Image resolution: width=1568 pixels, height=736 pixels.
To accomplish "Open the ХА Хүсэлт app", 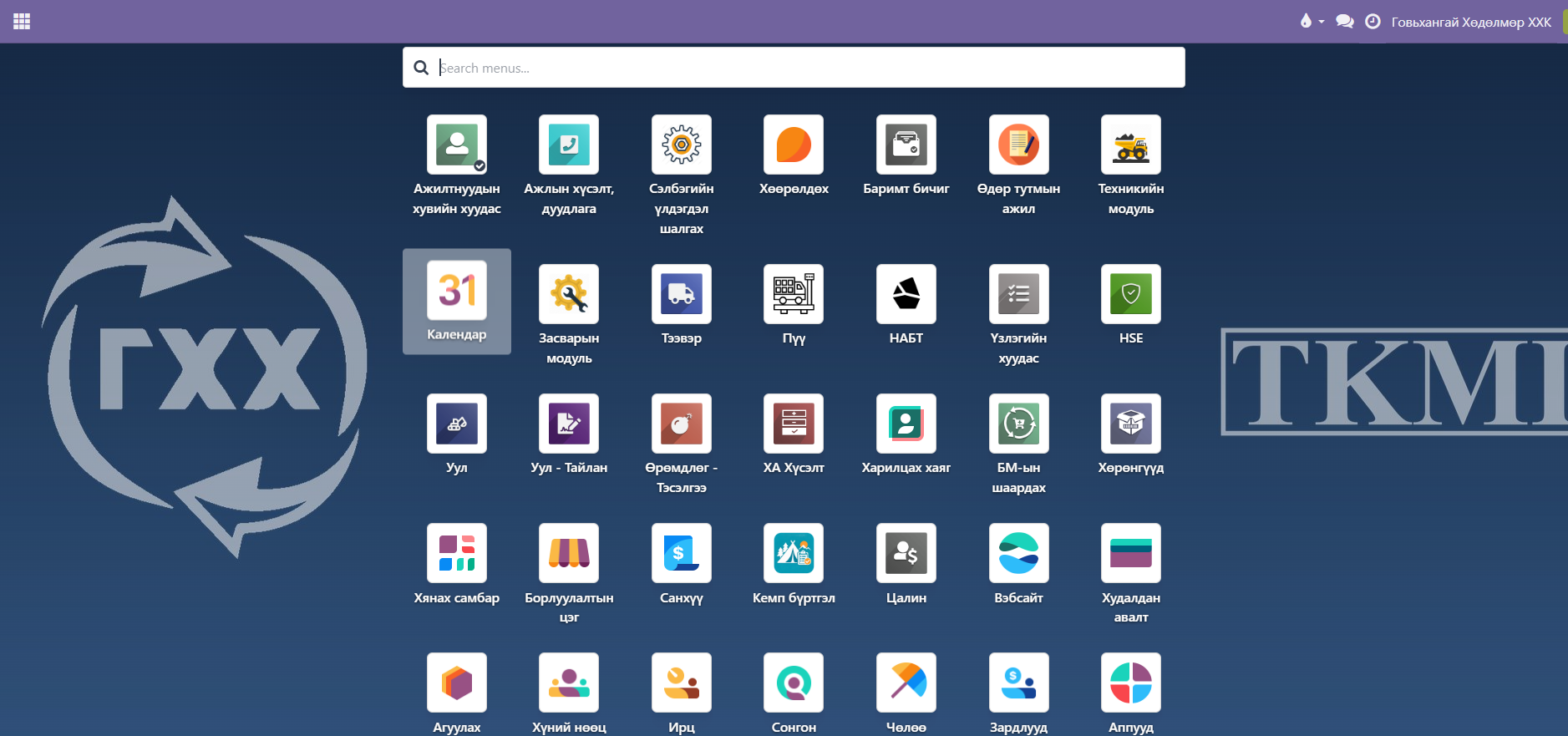I will [x=794, y=424].
